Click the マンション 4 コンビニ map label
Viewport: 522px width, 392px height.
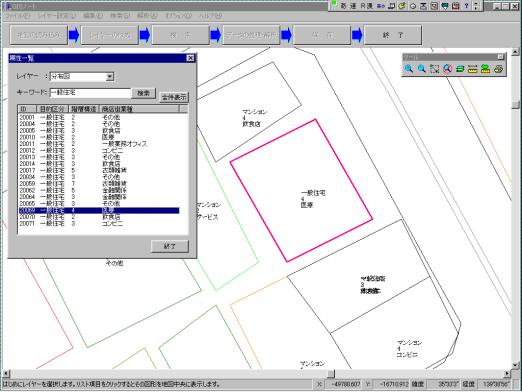(x=409, y=349)
